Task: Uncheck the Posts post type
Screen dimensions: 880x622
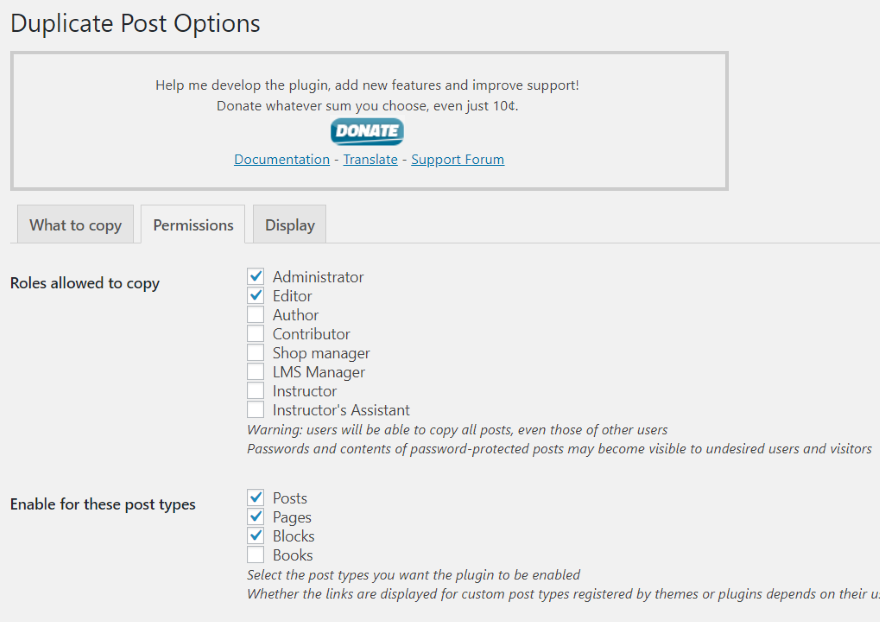Action: point(256,498)
